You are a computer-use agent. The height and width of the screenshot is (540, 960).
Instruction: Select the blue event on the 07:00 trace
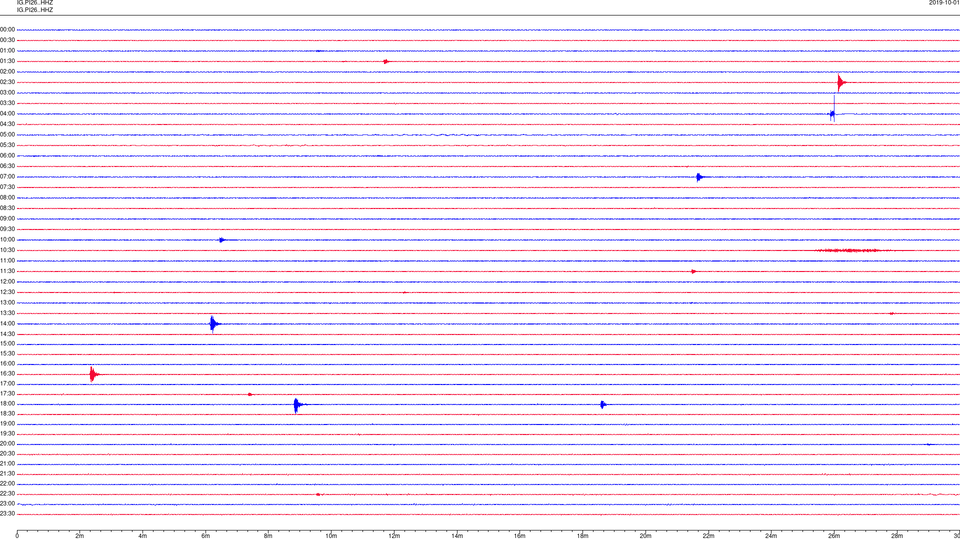click(699, 178)
